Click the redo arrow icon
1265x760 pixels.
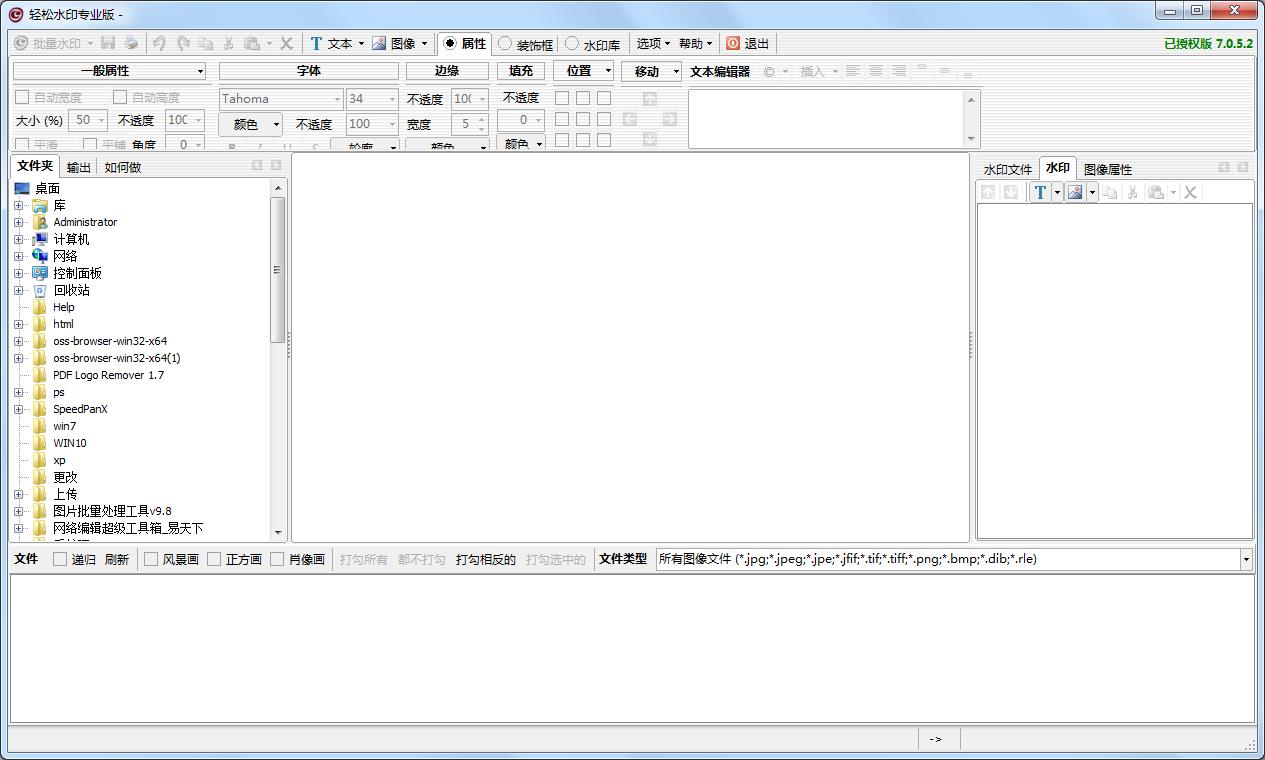[183, 43]
